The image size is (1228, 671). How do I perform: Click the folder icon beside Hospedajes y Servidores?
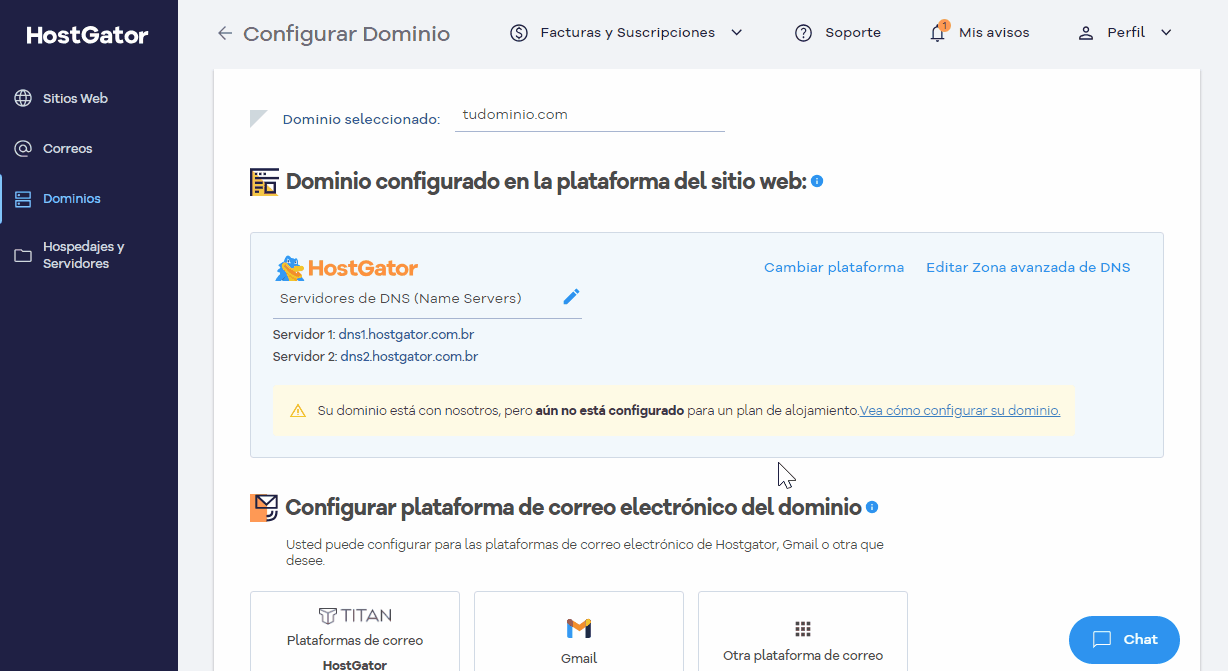click(x=23, y=256)
